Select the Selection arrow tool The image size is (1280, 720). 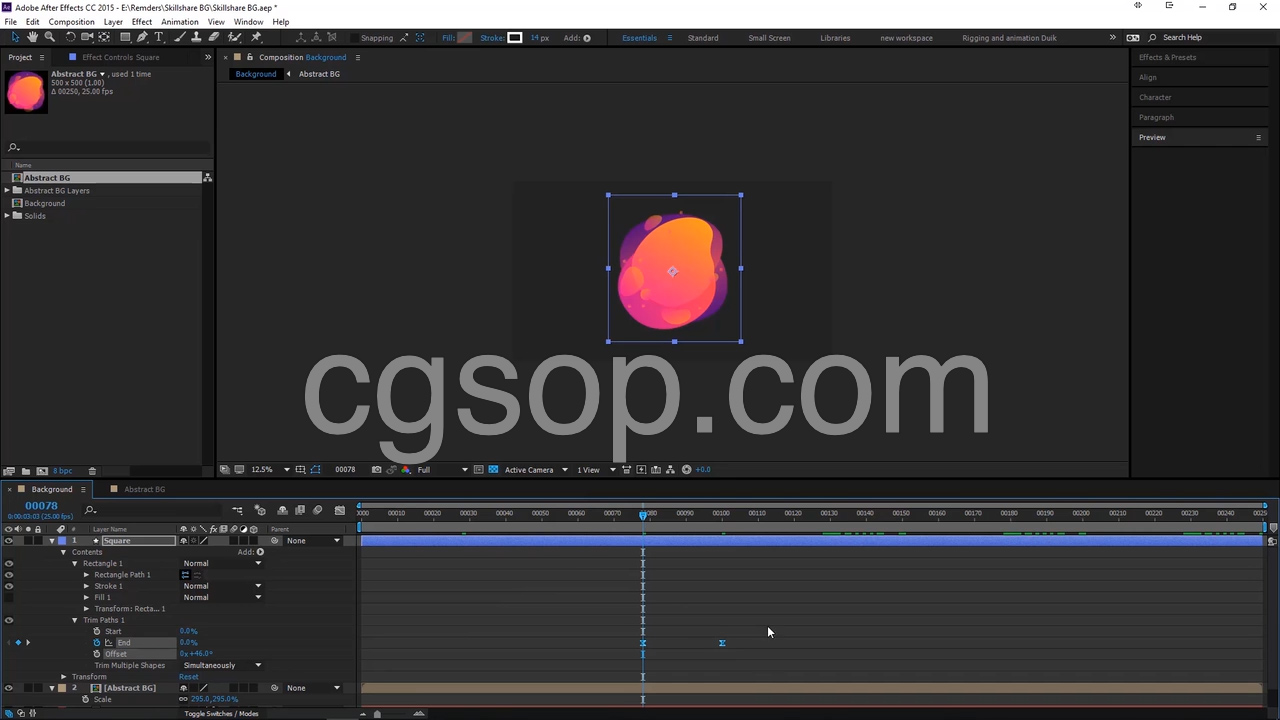coord(15,37)
